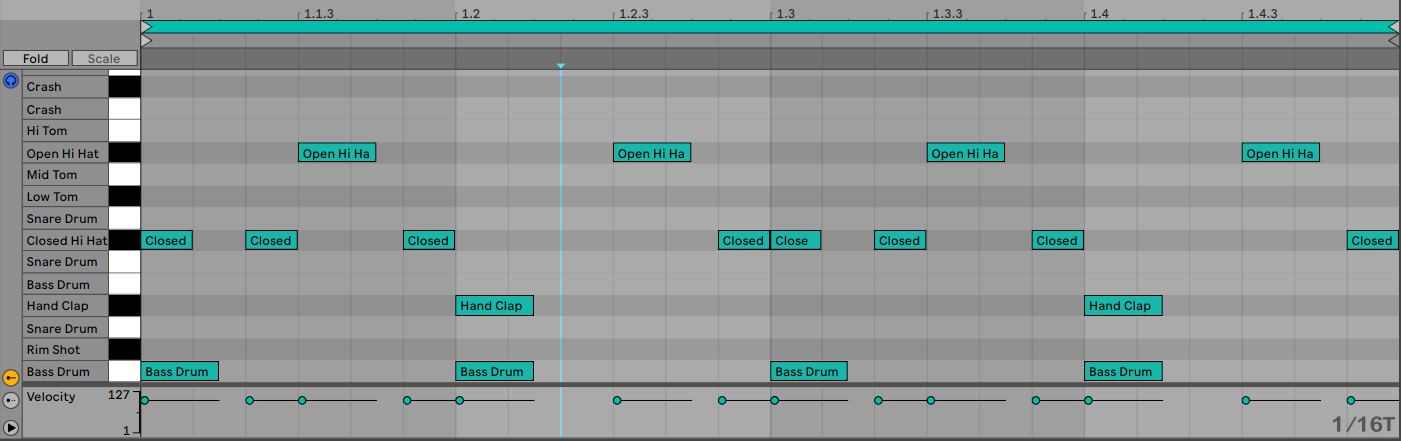
Task: Click the loop start bracket marker
Action: (147, 41)
